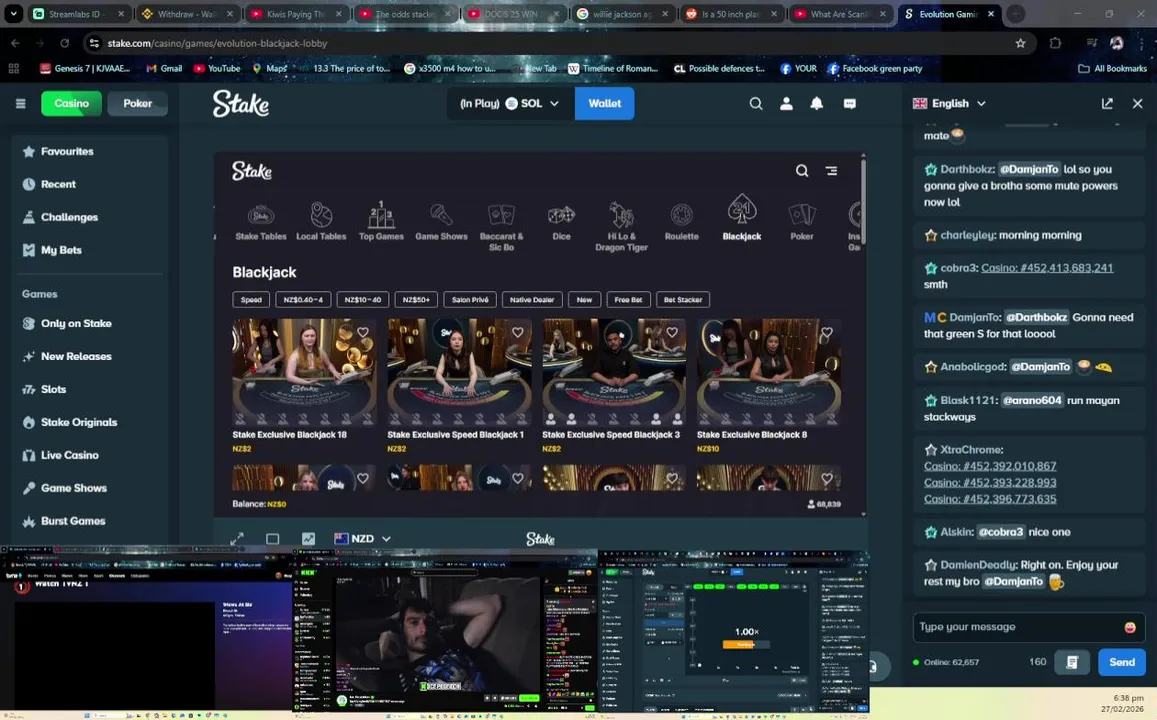1157x720 pixels.
Task: Favourite Stake Exclusive Speed Blackjack 1
Action: [x=518, y=333]
